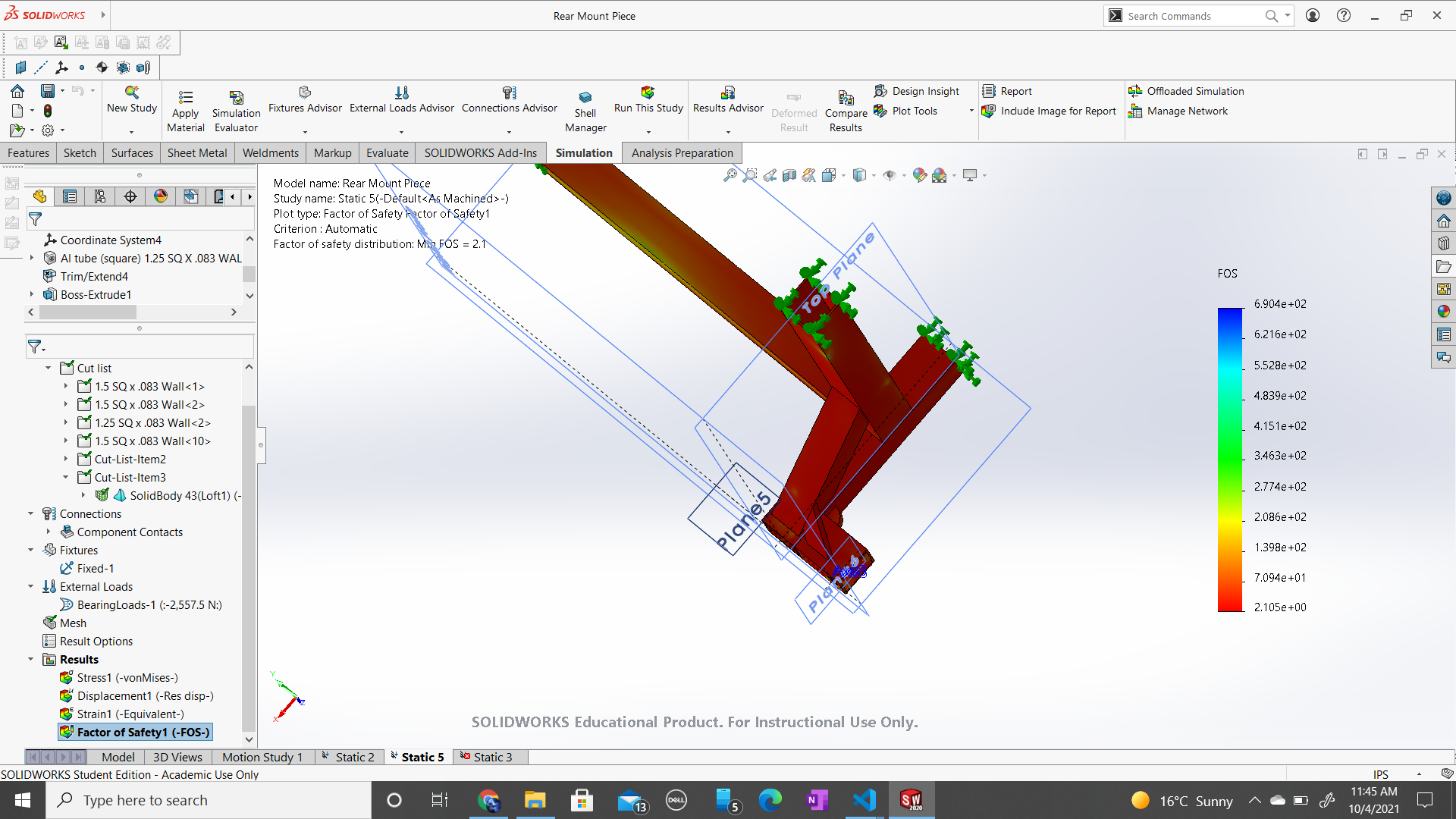Collapse the Results folder
Image resolution: width=1456 pixels, height=819 pixels.
pos(30,659)
